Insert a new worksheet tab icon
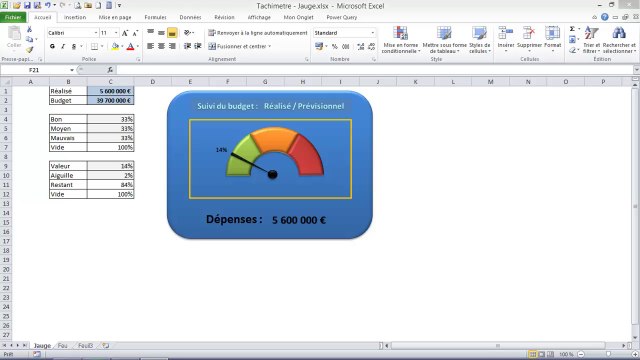 tap(106, 345)
